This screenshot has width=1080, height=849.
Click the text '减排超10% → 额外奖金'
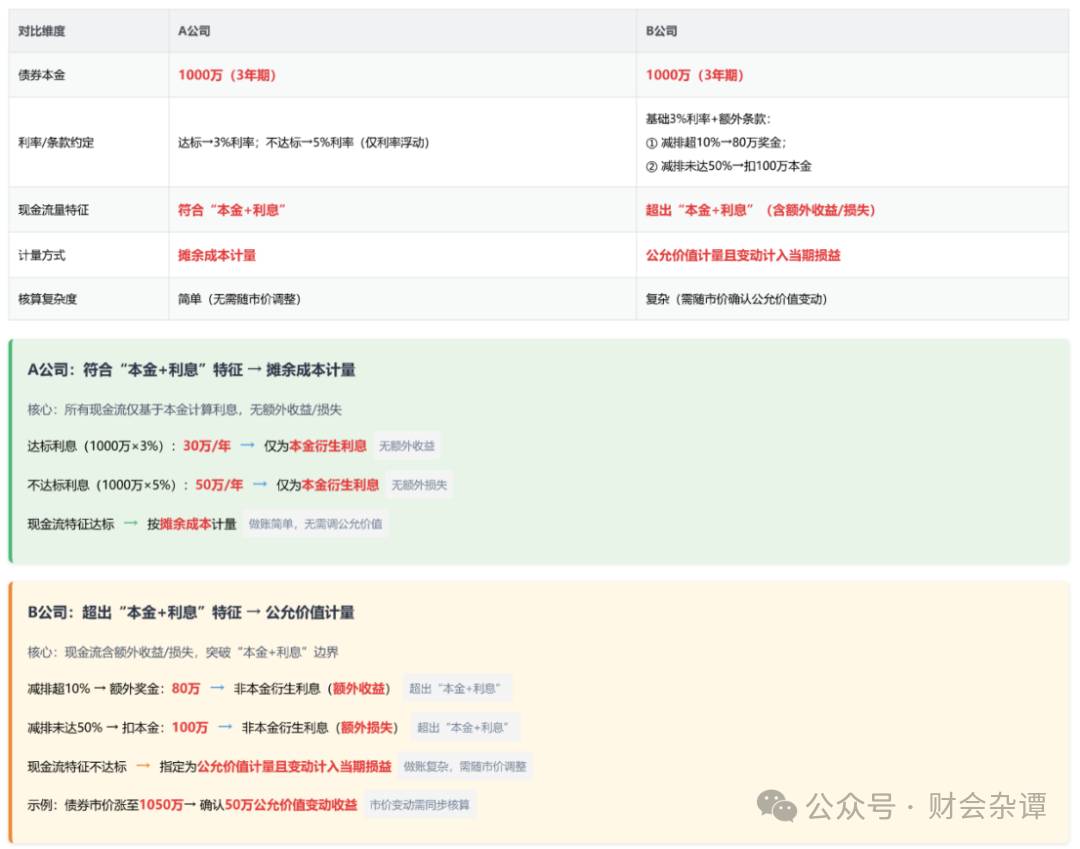click(x=94, y=689)
